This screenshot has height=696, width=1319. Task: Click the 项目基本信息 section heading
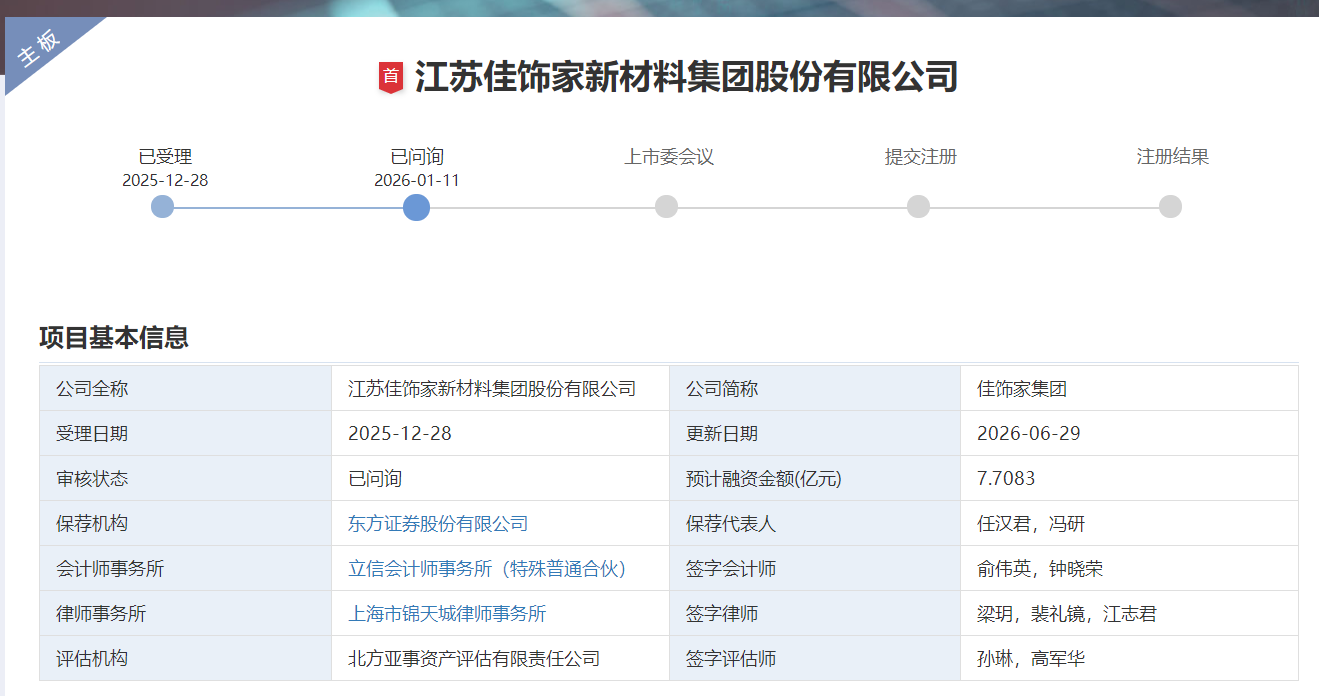point(114,338)
